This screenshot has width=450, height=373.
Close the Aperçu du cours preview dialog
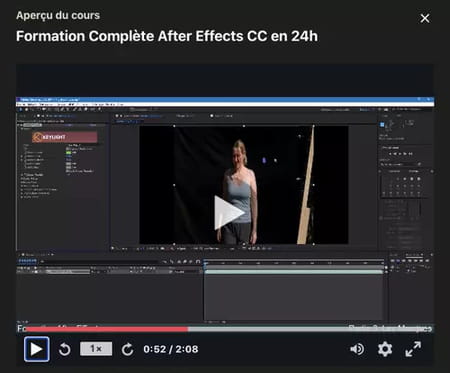tap(425, 18)
